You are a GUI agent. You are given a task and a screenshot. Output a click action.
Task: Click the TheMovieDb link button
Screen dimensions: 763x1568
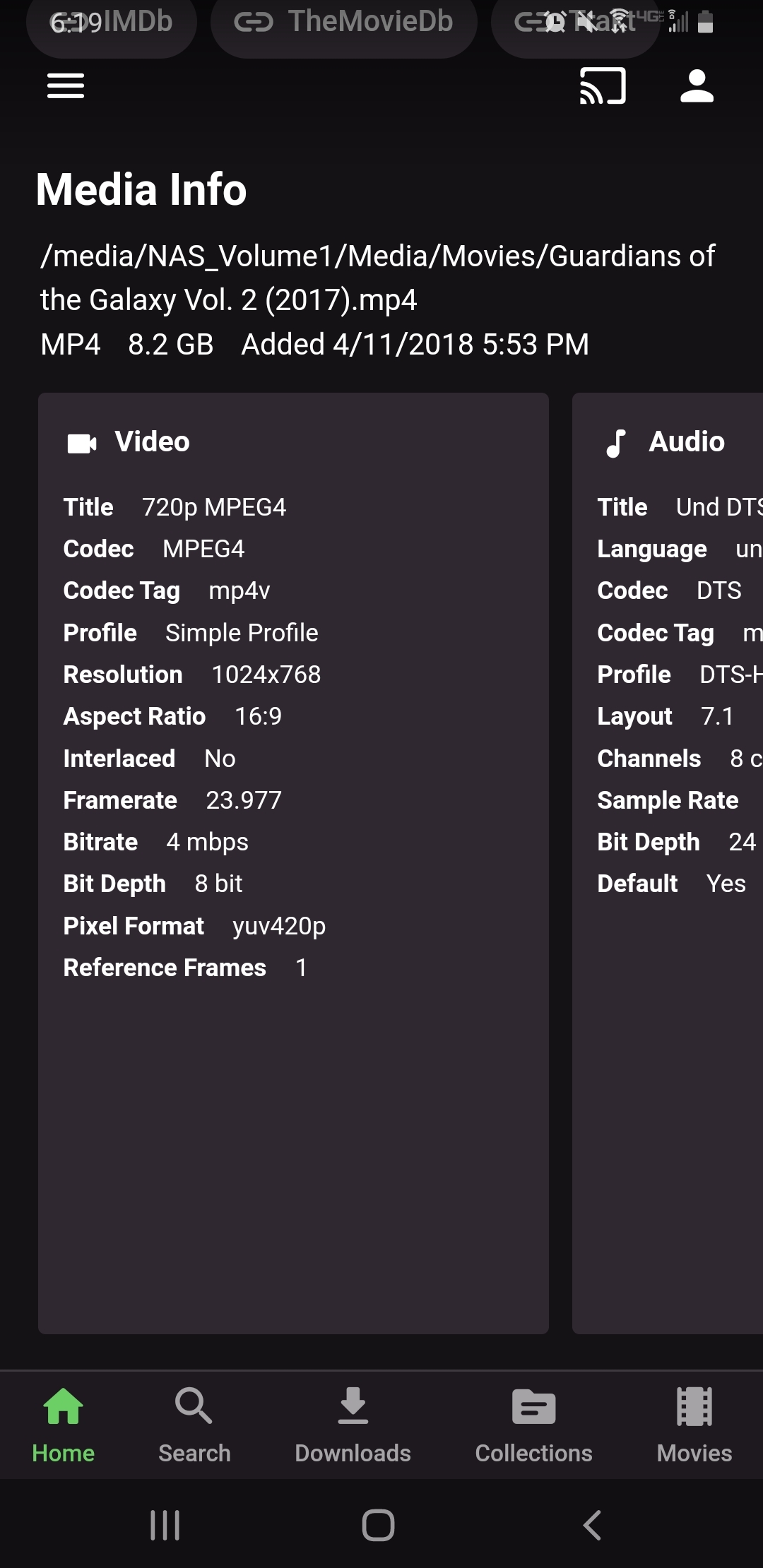click(x=344, y=23)
